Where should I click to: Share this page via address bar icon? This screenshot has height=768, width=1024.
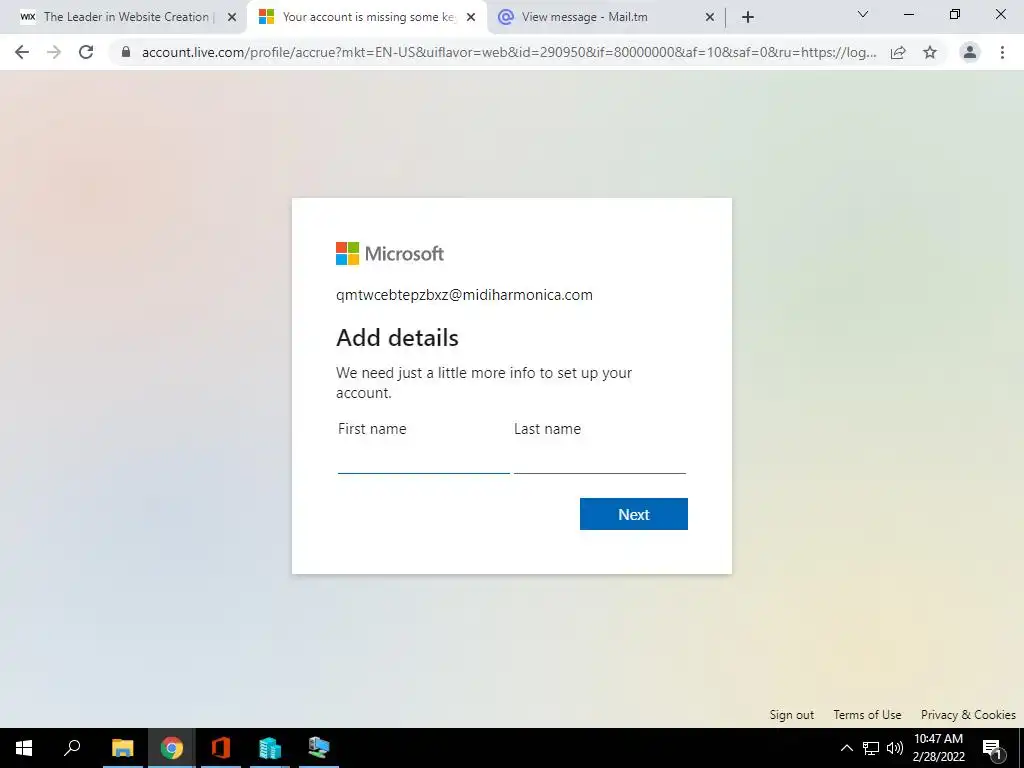tap(898, 52)
